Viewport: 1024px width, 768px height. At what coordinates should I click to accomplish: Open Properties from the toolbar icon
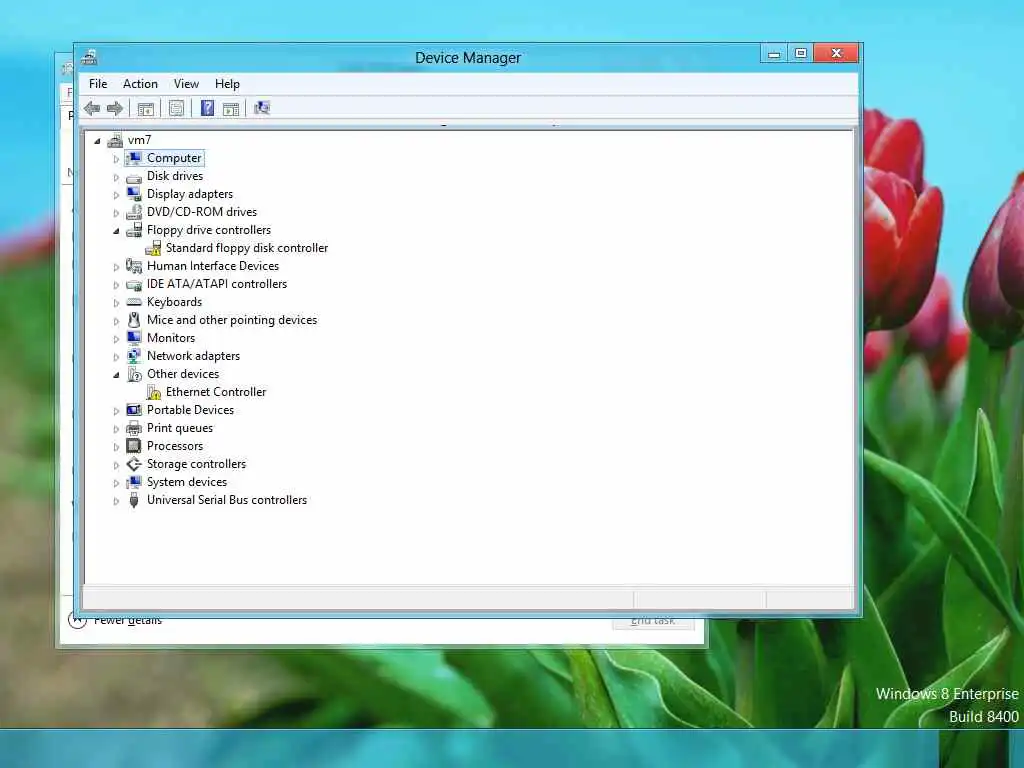[x=176, y=108]
